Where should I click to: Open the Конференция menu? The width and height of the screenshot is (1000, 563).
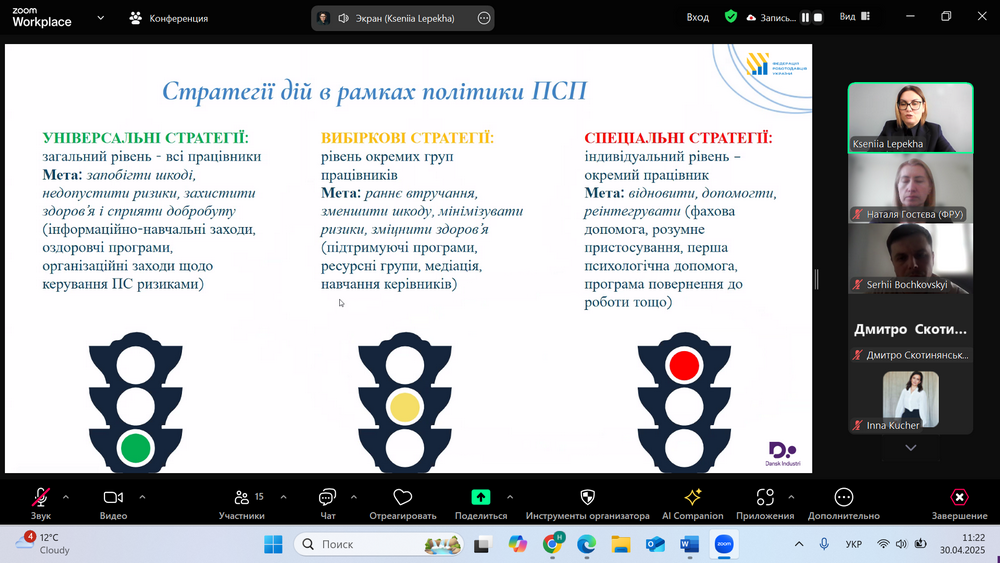(169, 18)
